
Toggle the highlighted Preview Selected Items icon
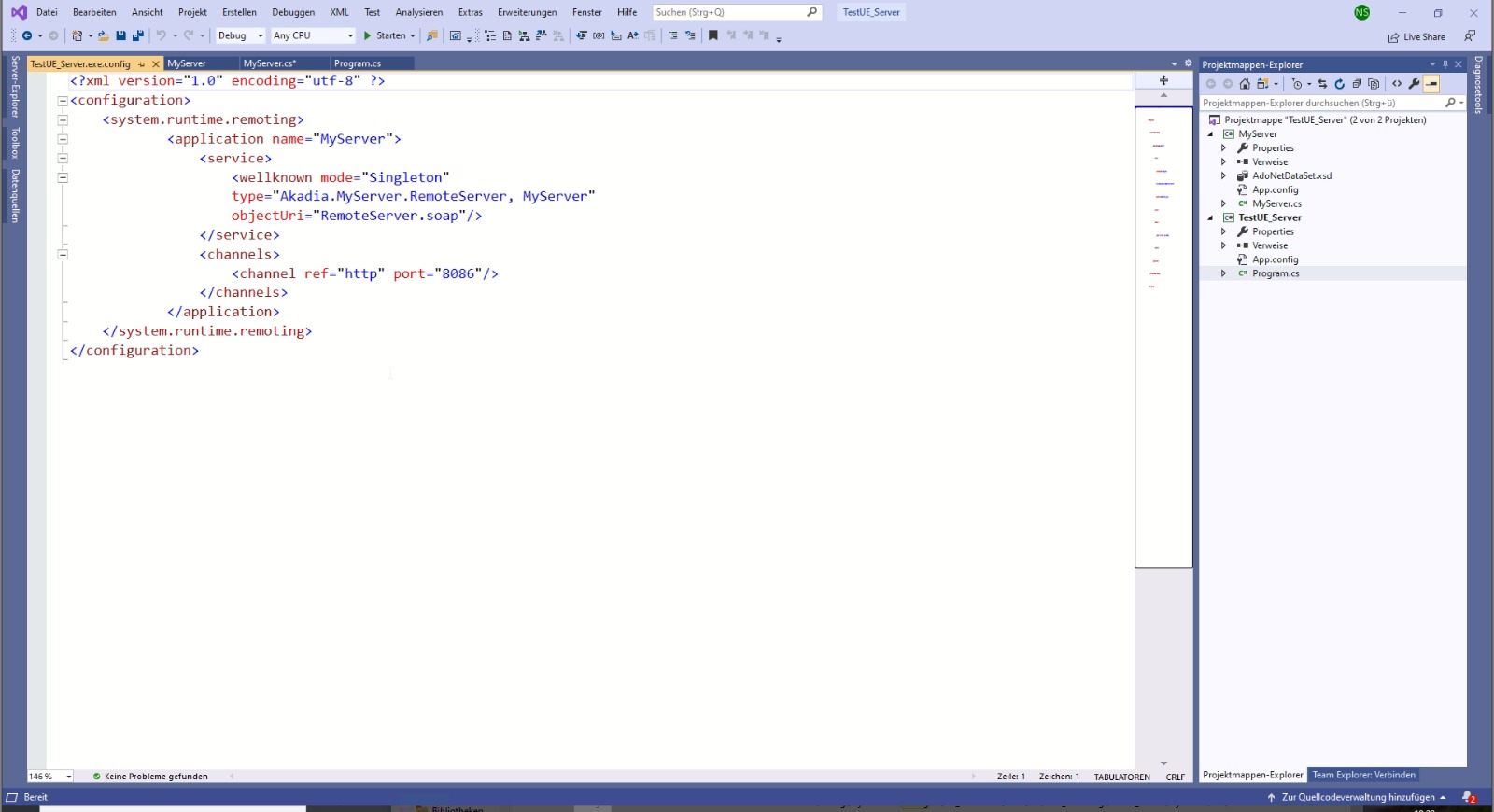coord(1431,84)
